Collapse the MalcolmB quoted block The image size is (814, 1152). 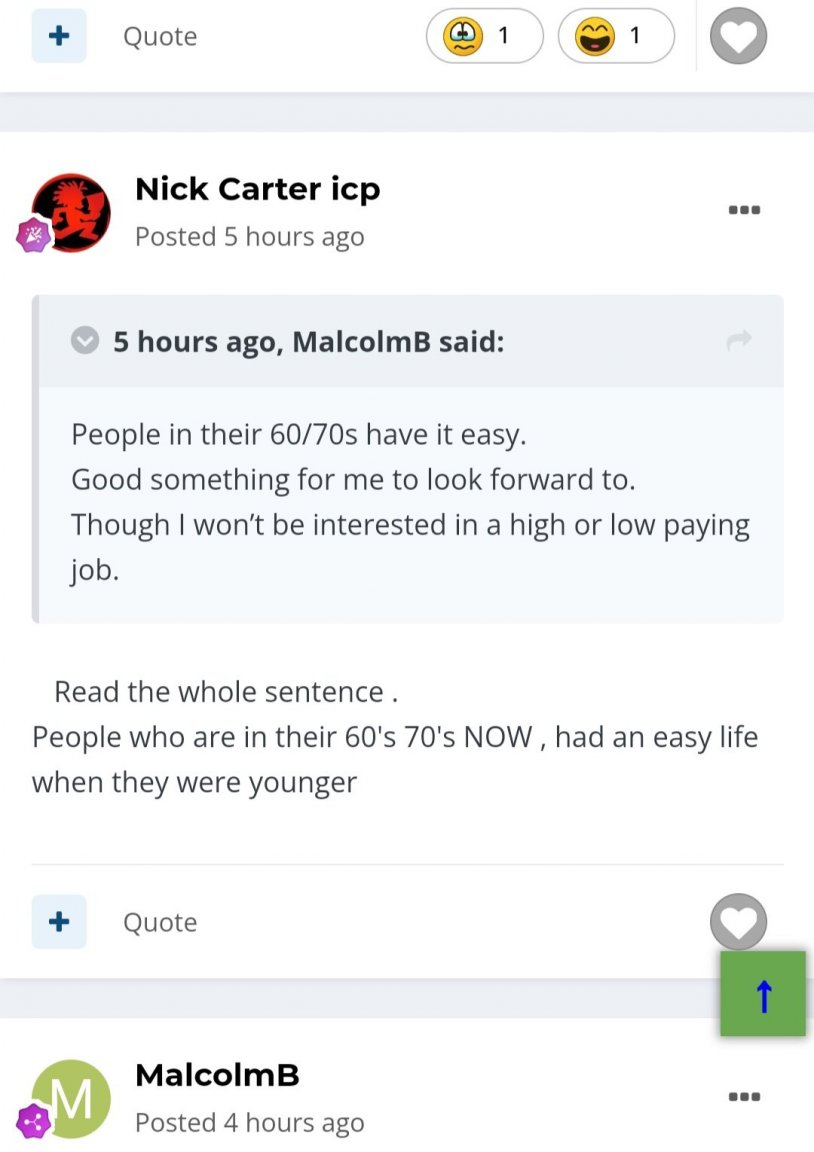(x=86, y=342)
